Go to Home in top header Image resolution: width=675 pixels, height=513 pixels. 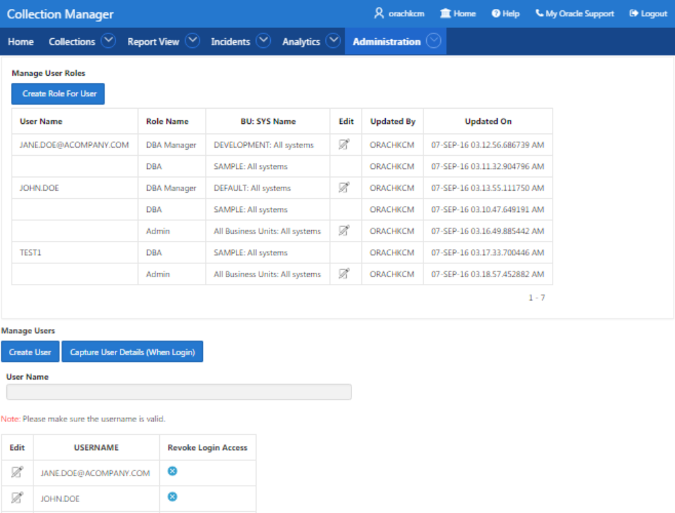(x=458, y=13)
